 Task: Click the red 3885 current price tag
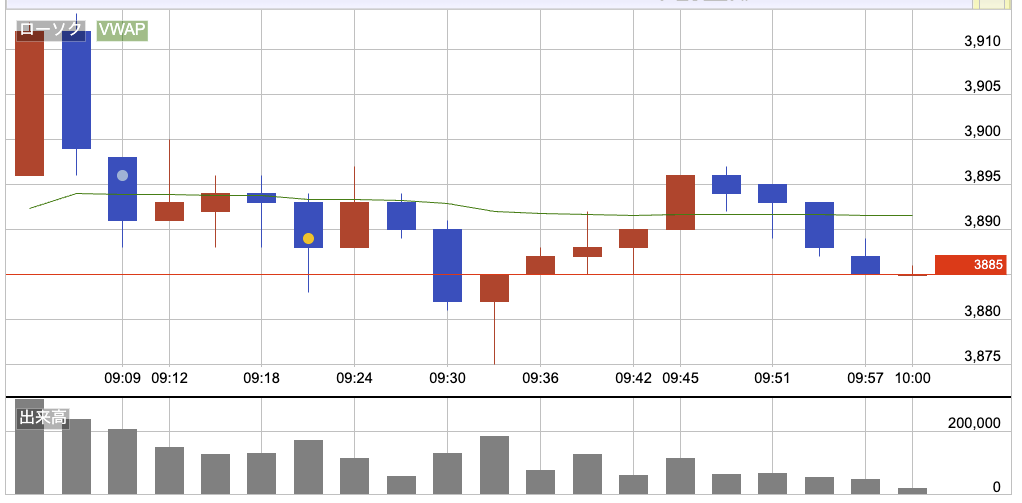pyautogui.click(x=963, y=265)
